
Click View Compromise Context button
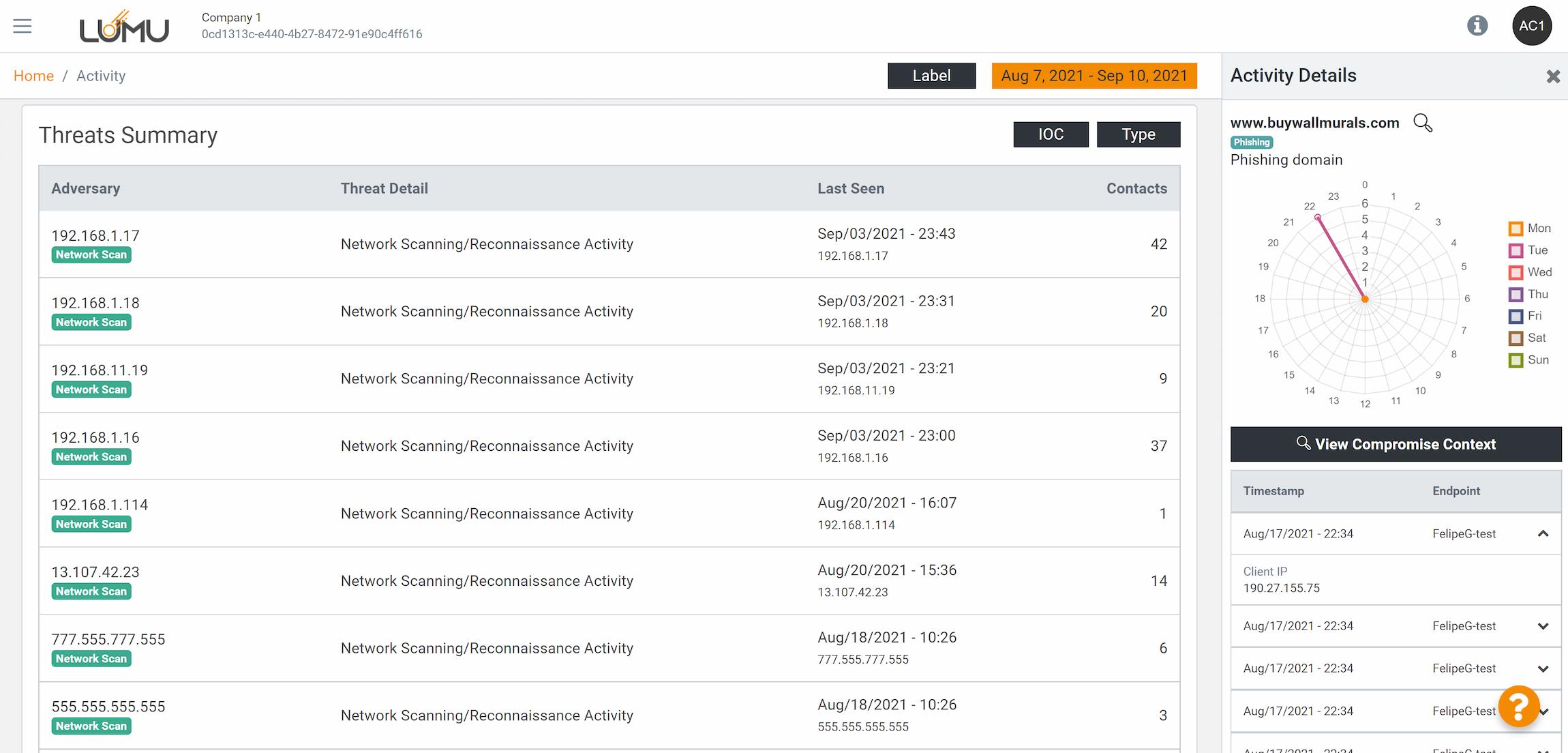[1396, 444]
